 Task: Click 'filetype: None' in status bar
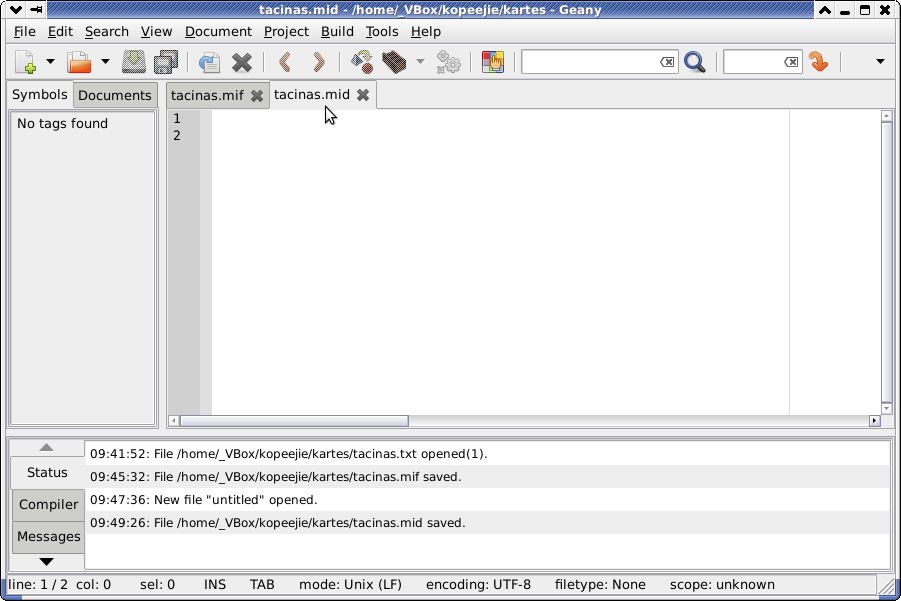click(x=600, y=585)
